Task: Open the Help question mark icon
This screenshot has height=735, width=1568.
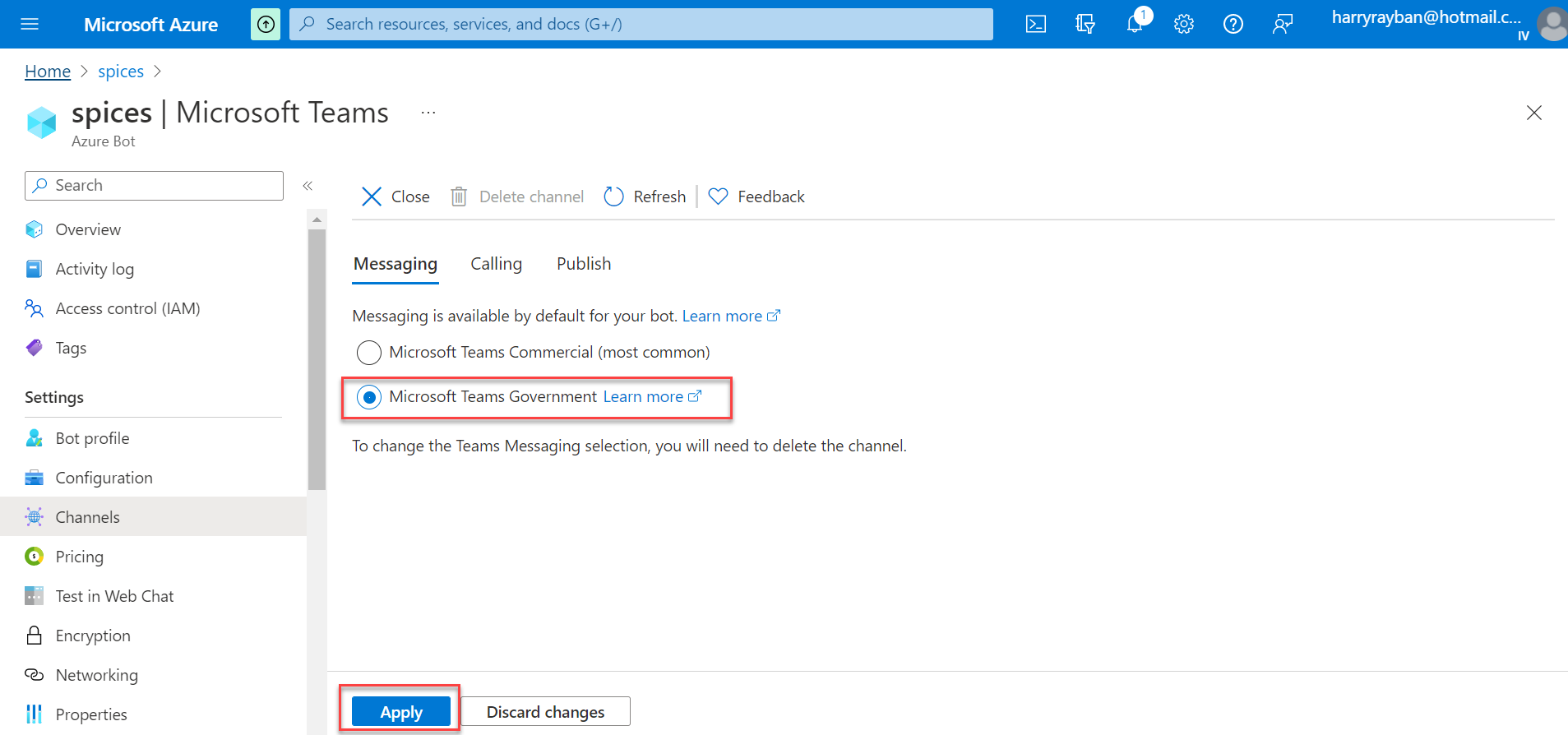Action: [x=1233, y=24]
